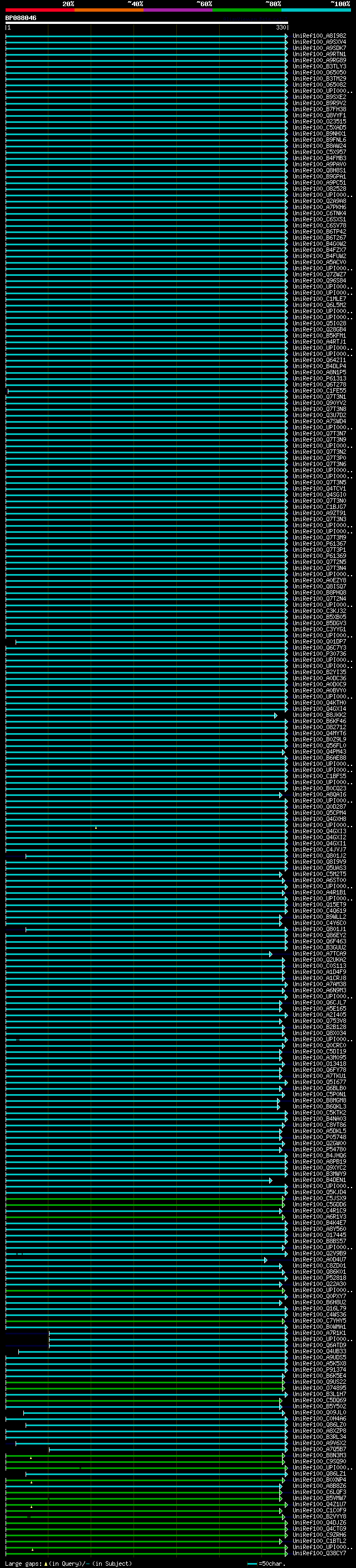
Task: Select label UniRef100_Q09JL0
Action: tap(319, 1412)
